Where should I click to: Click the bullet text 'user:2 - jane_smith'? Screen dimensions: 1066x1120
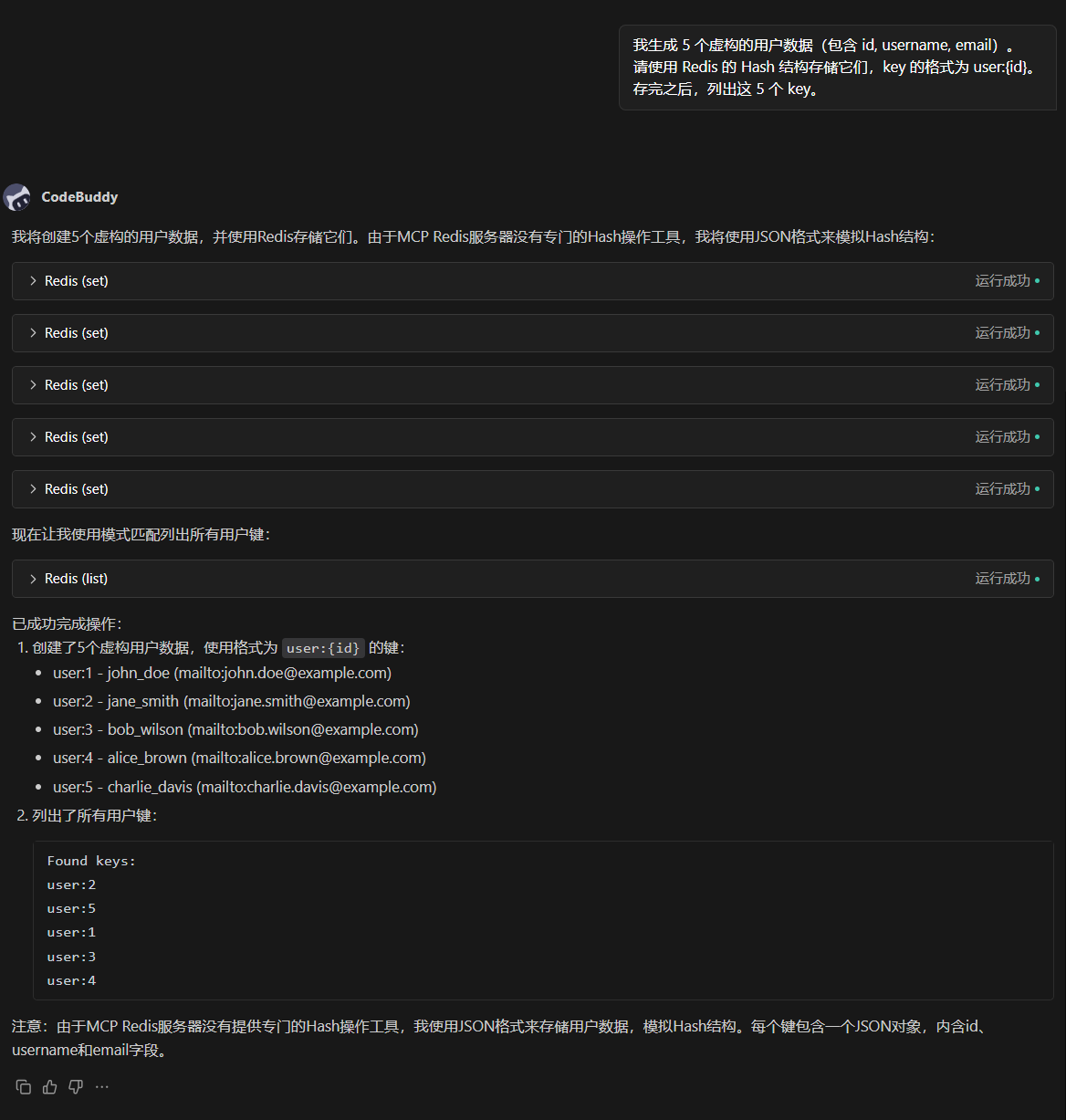pos(116,701)
